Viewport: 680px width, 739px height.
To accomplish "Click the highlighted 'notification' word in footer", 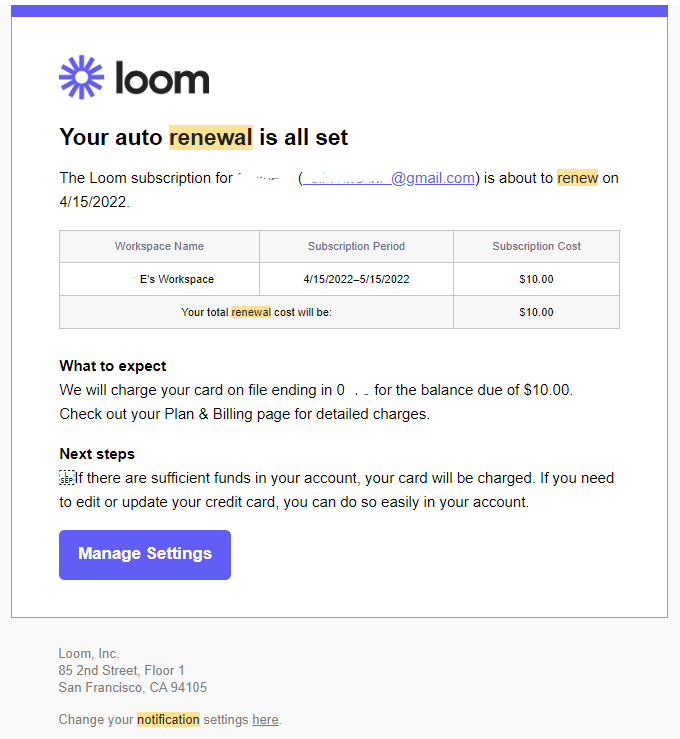I will [168, 719].
